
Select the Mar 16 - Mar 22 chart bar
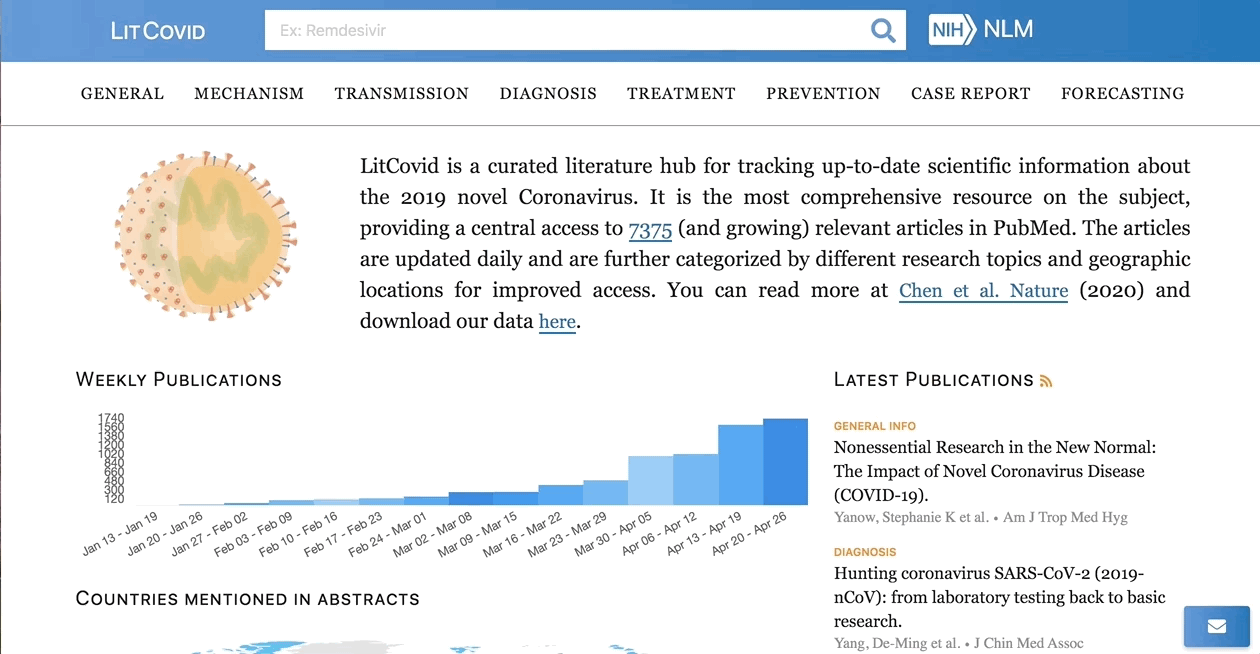click(x=560, y=495)
